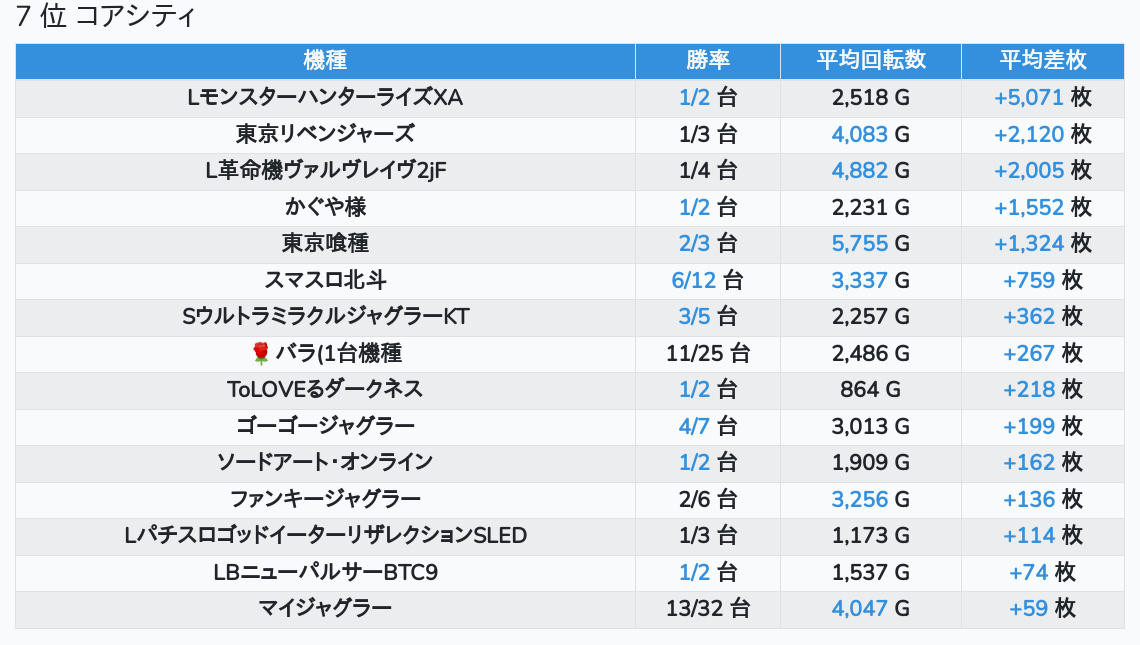Click the 11/25 win rate cell

(708, 353)
